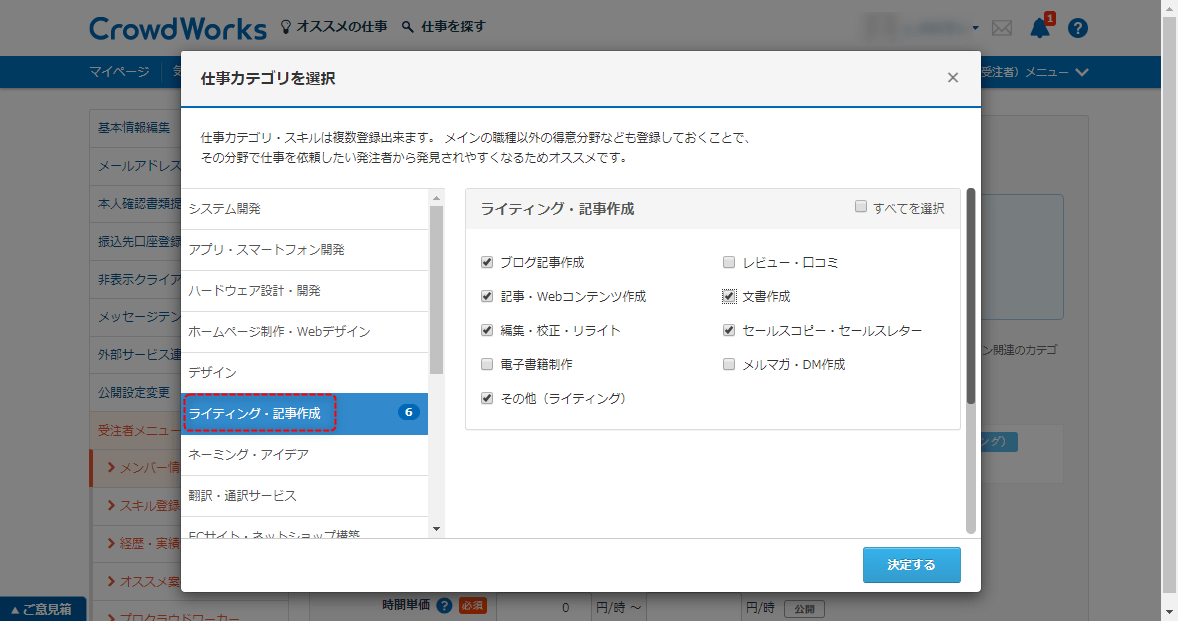Expand the メニュー chevron in the blue bar
Screen dimensions: 1178x621
1081,72
